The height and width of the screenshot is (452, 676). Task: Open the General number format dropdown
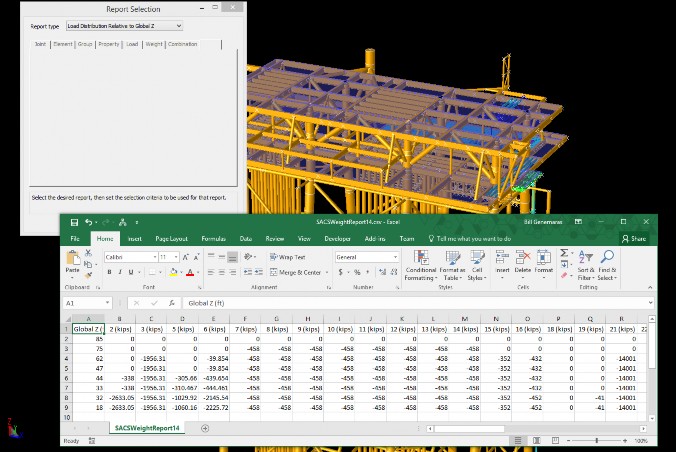[x=395, y=257]
